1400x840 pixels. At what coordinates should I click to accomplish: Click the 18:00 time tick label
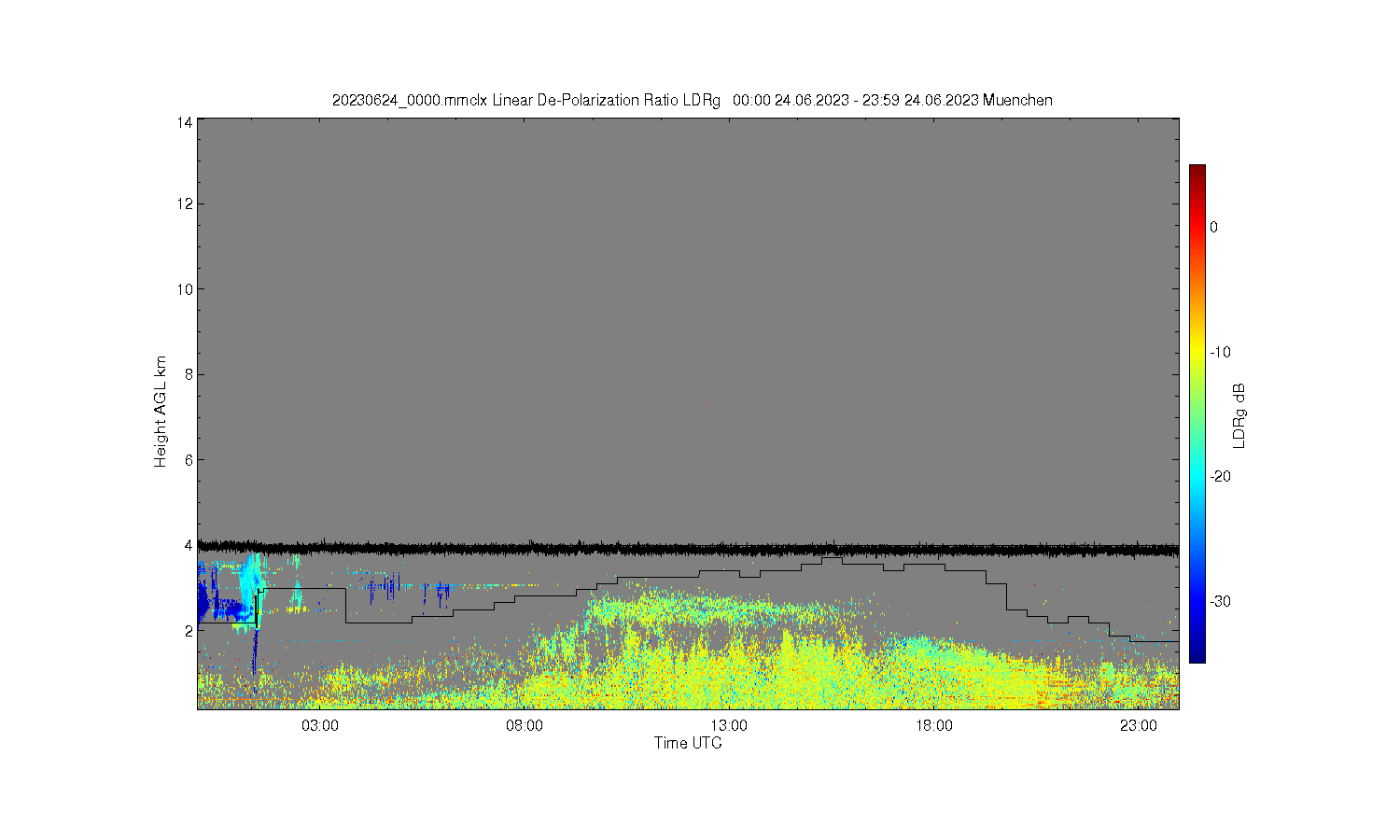coord(934,726)
